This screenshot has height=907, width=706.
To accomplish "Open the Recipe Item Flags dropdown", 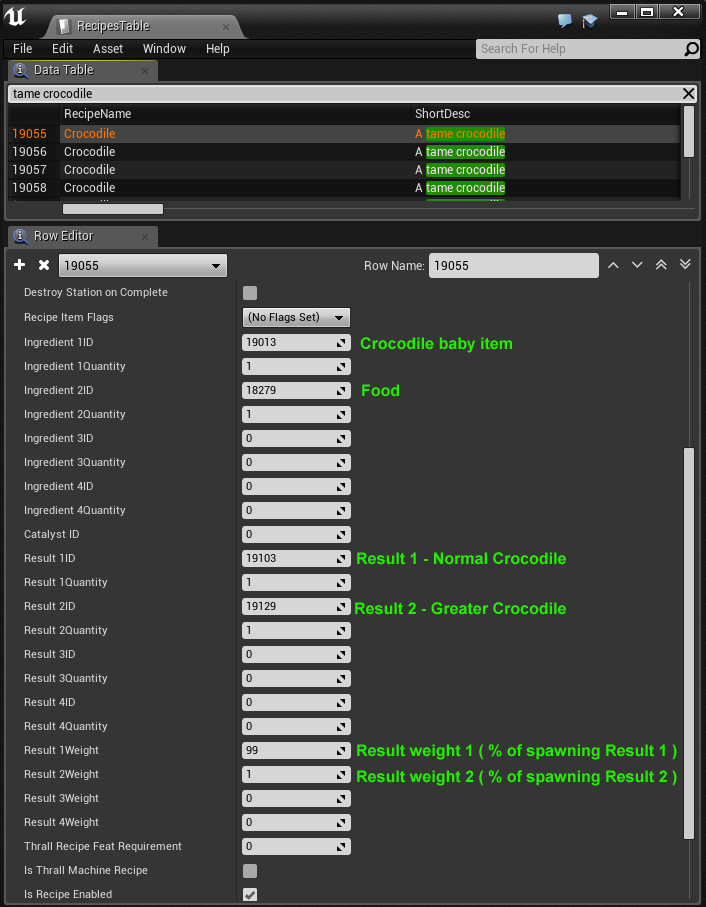I will tap(296, 317).
